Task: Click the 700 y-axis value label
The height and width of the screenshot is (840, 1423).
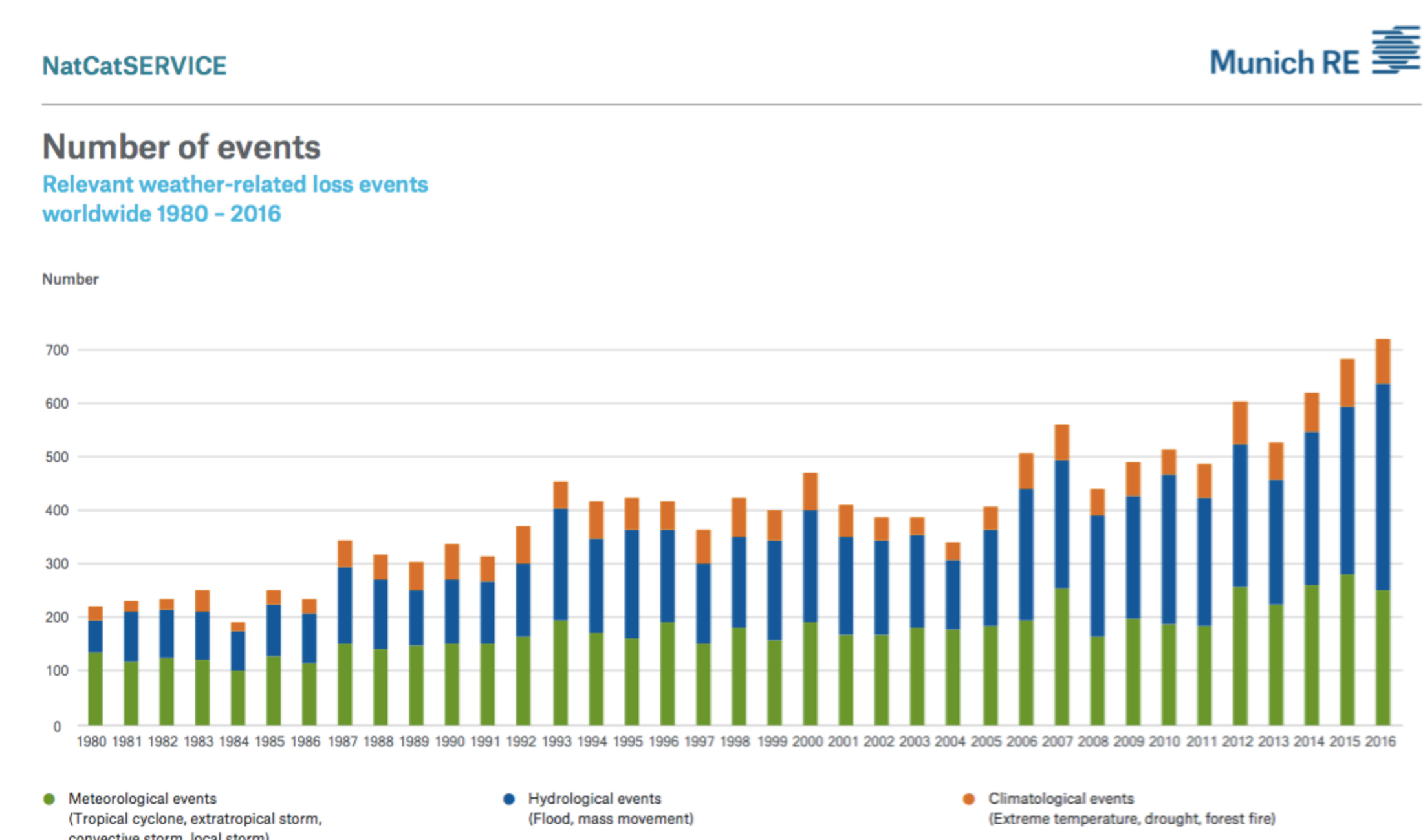Action: coord(57,350)
